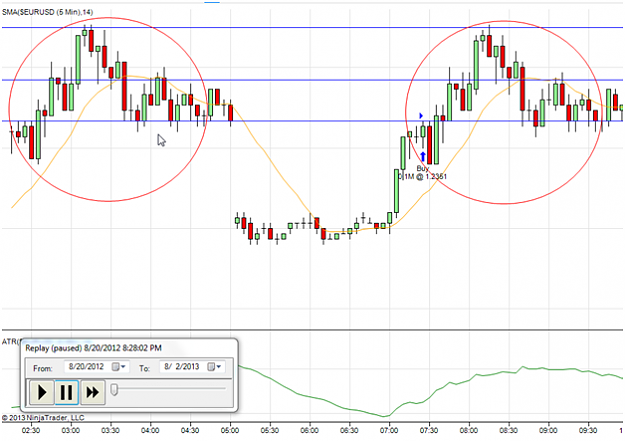Image resolution: width=625 pixels, height=441 pixels.
Task: Open the To date calendar dropdown
Action: (214, 367)
